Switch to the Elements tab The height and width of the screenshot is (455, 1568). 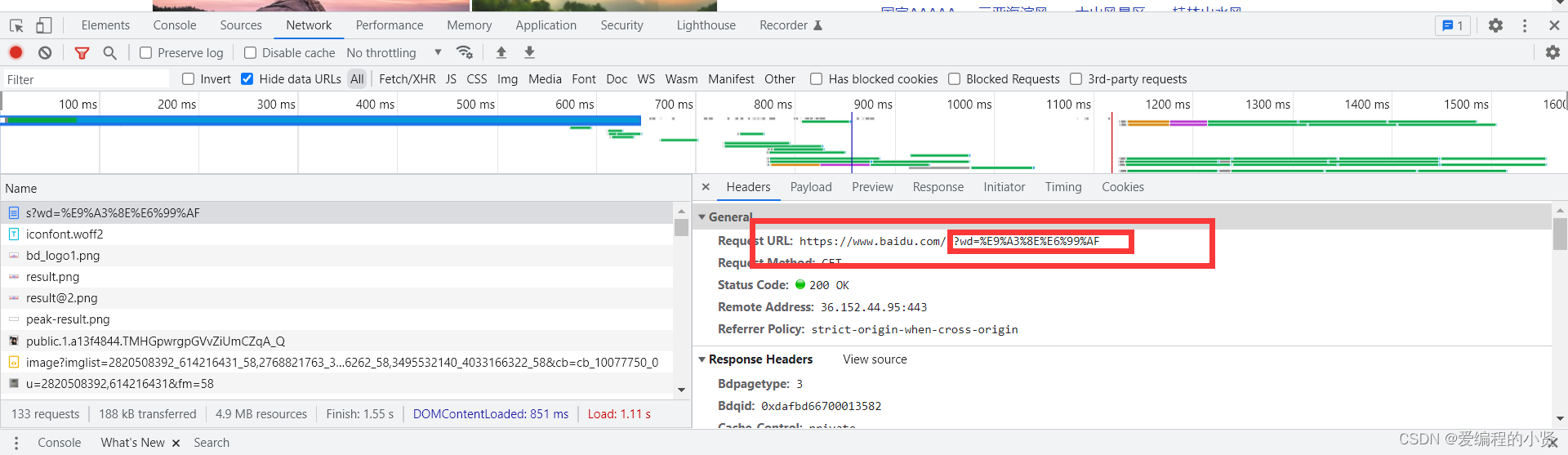105,25
